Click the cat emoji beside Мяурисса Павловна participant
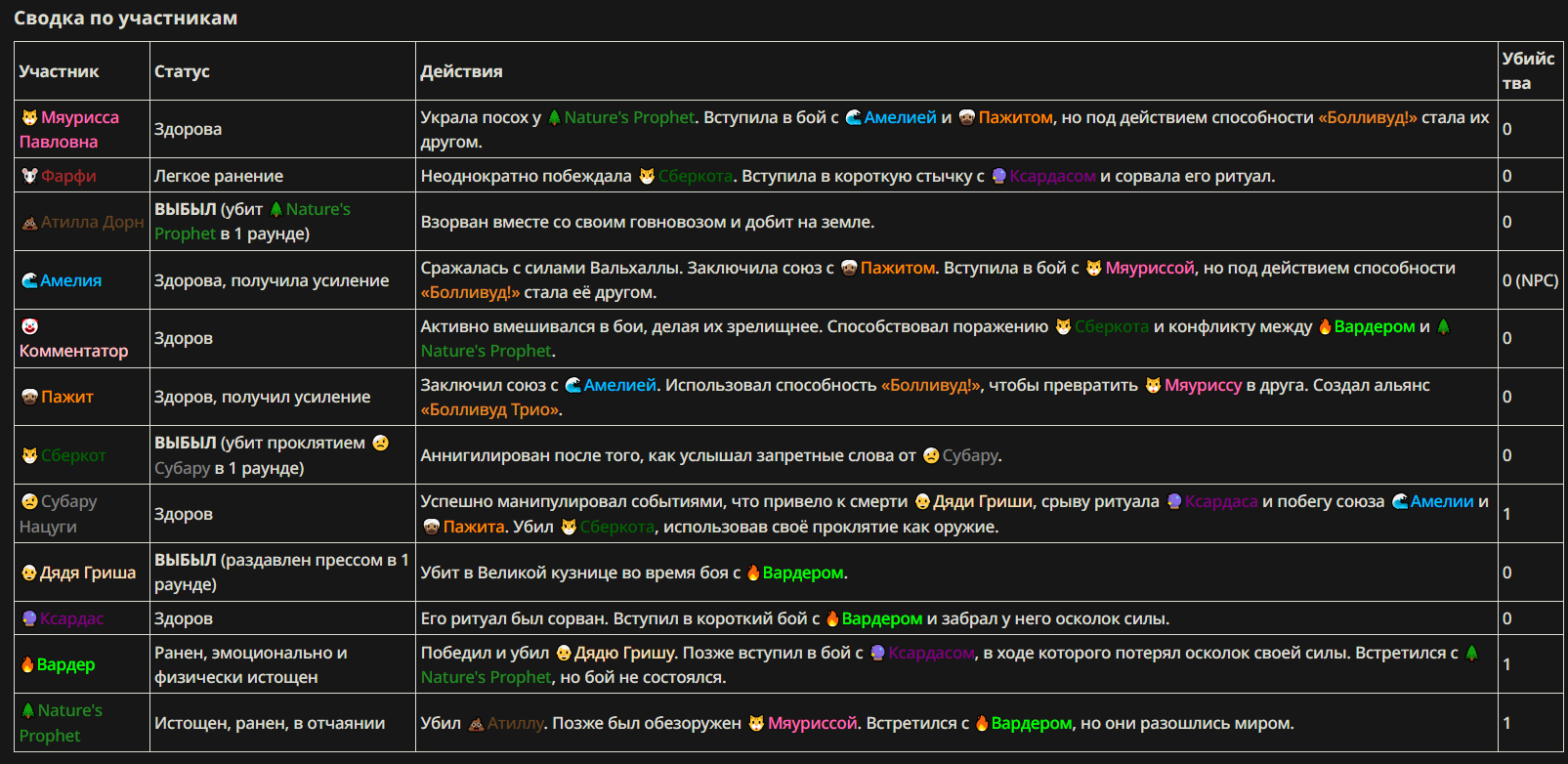Screen dimensions: 1568x764 tap(29, 117)
